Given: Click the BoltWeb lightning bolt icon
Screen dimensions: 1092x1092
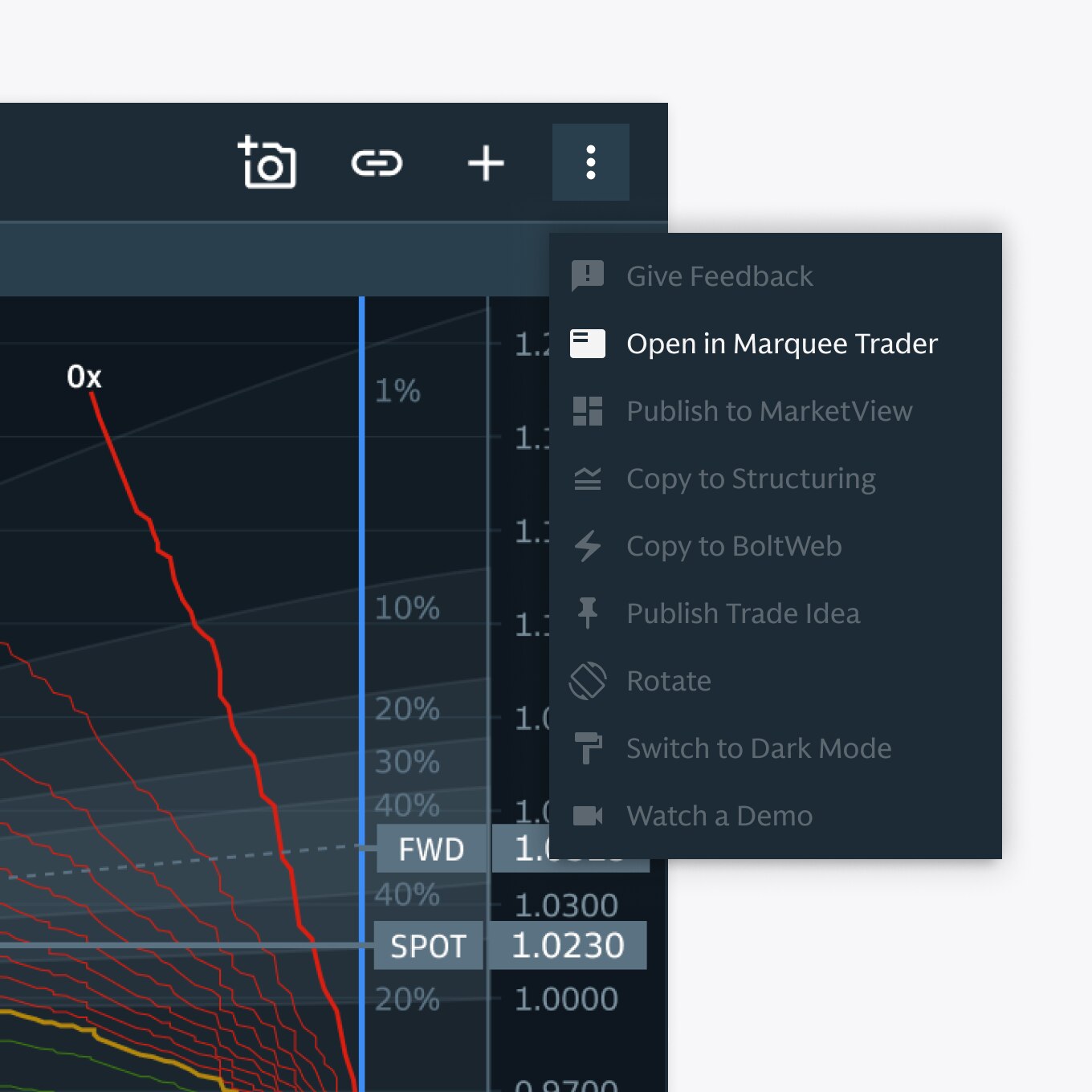Looking at the screenshot, I should (587, 546).
